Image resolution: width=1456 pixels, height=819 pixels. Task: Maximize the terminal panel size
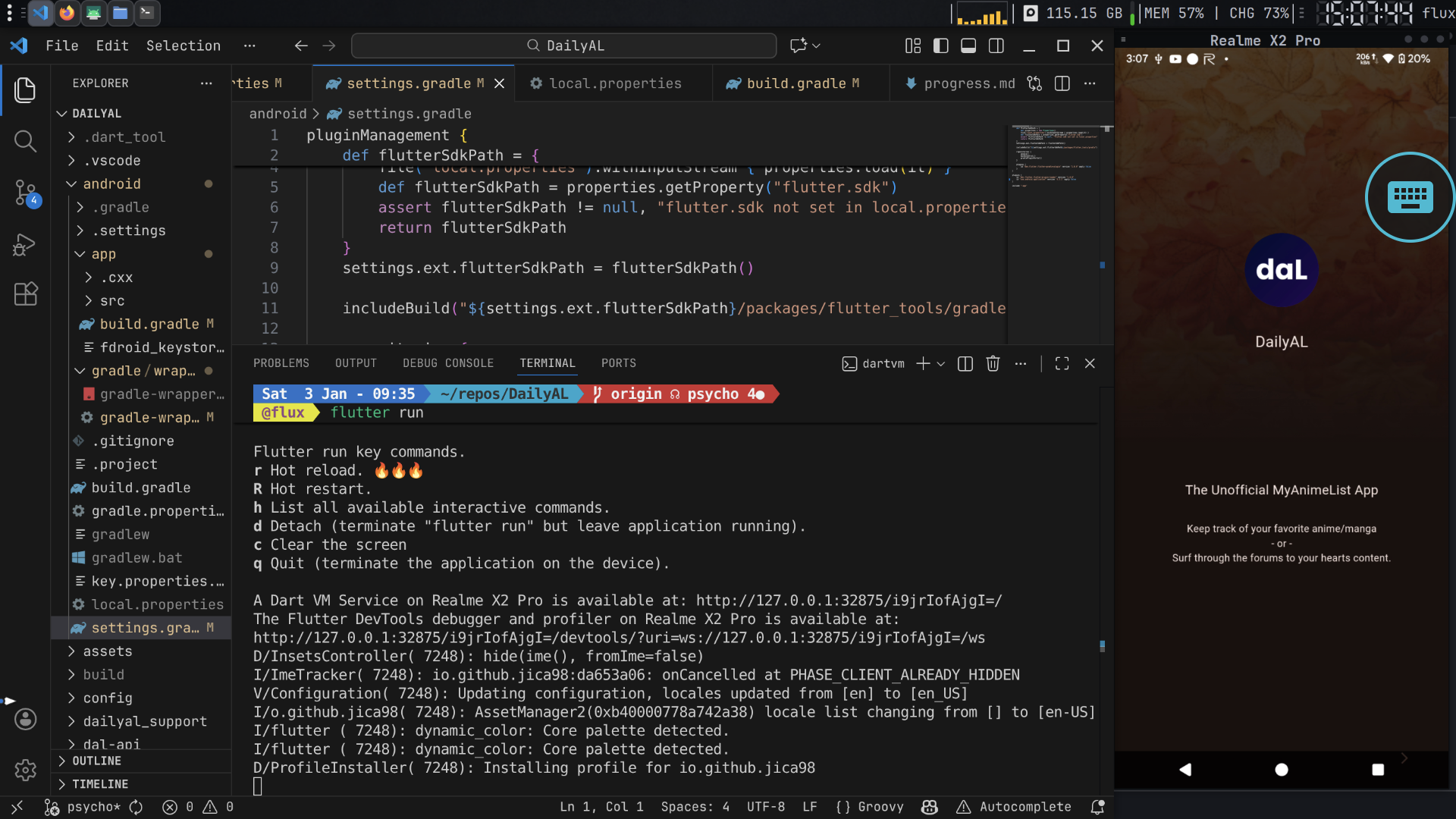click(x=1062, y=364)
